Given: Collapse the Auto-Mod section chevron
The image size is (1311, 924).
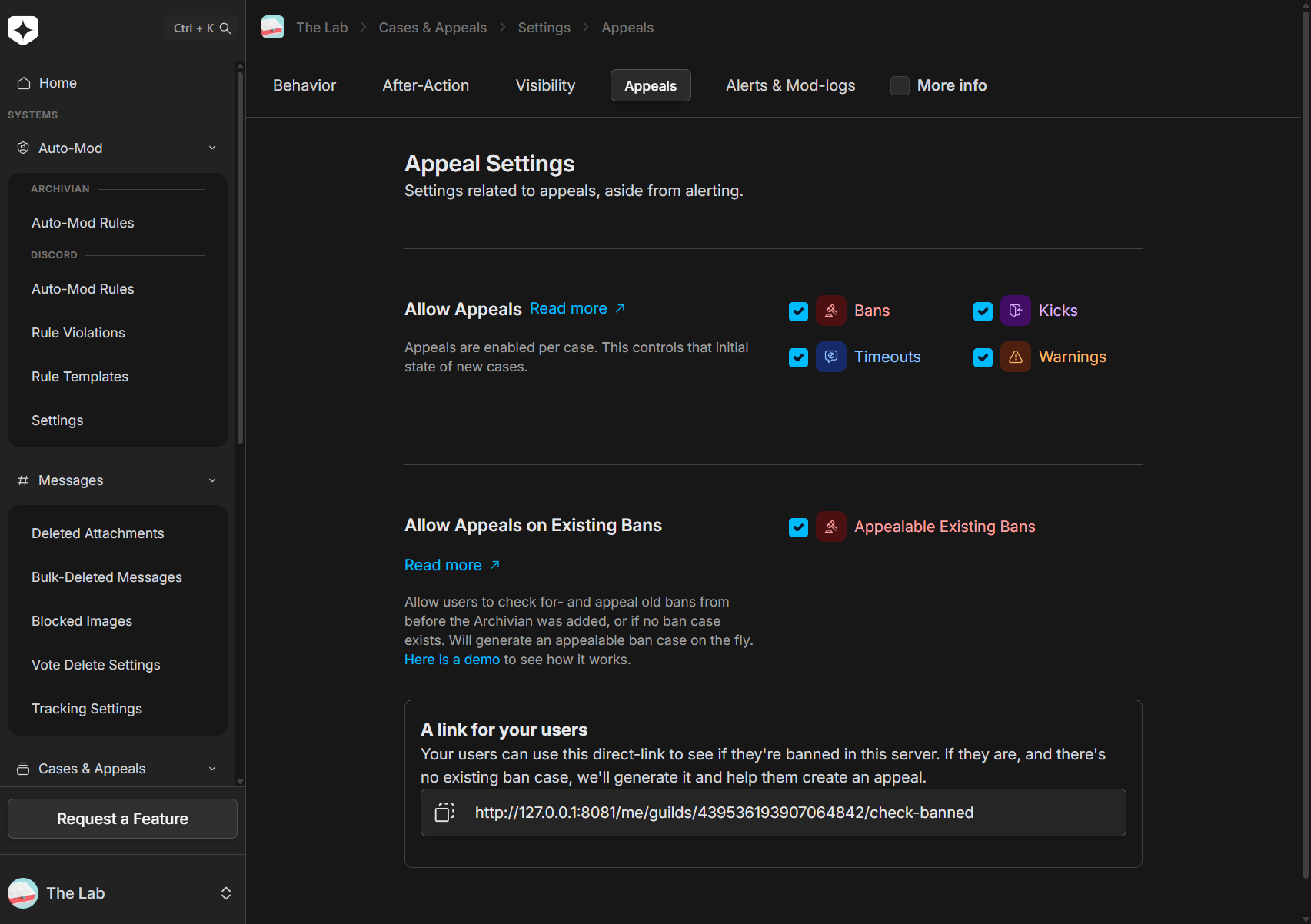Looking at the screenshot, I should [212, 148].
